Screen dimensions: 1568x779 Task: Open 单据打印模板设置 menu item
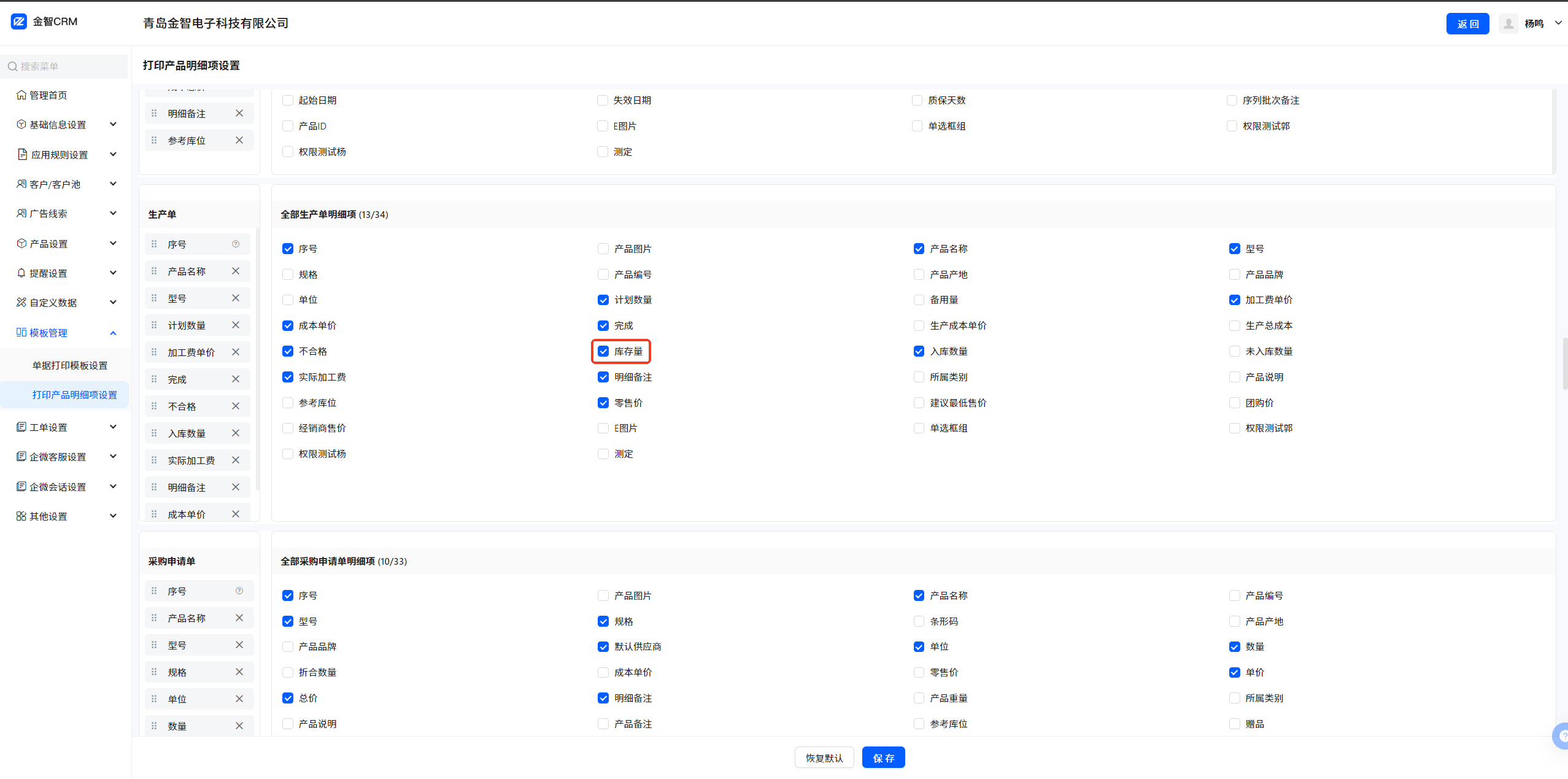click(x=70, y=365)
